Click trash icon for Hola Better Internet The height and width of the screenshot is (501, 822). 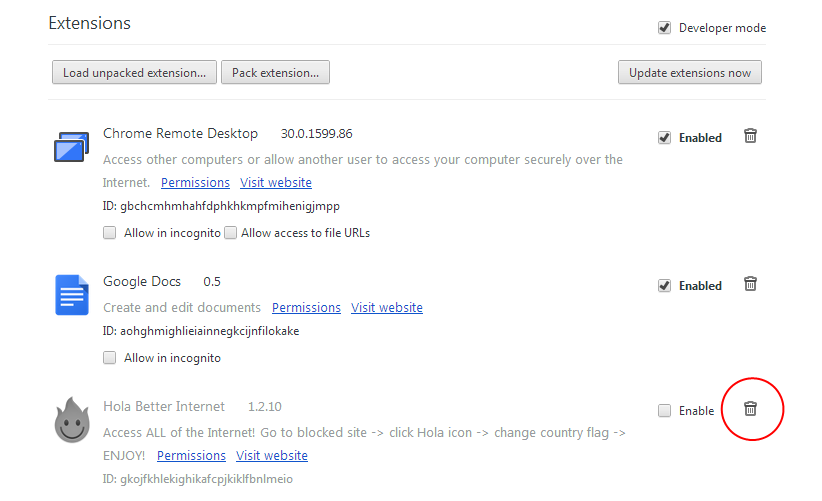(x=750, y=409)
